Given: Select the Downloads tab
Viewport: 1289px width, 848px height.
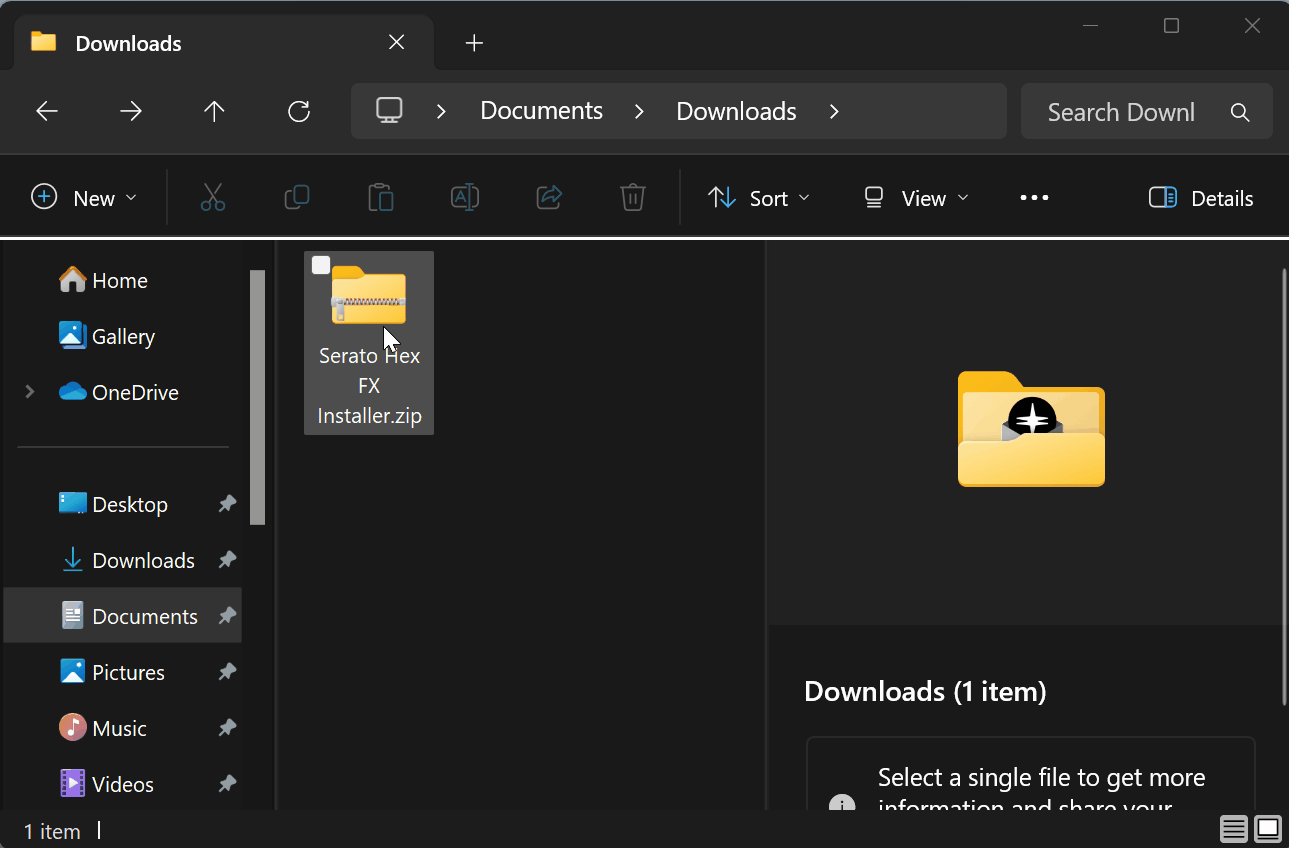Looking at the screenshot, I should tap(222, 43).
